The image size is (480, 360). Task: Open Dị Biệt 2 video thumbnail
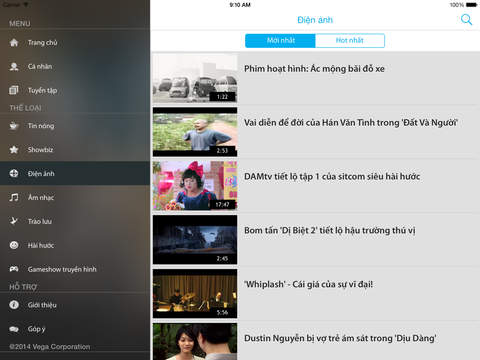click(195, 240)
